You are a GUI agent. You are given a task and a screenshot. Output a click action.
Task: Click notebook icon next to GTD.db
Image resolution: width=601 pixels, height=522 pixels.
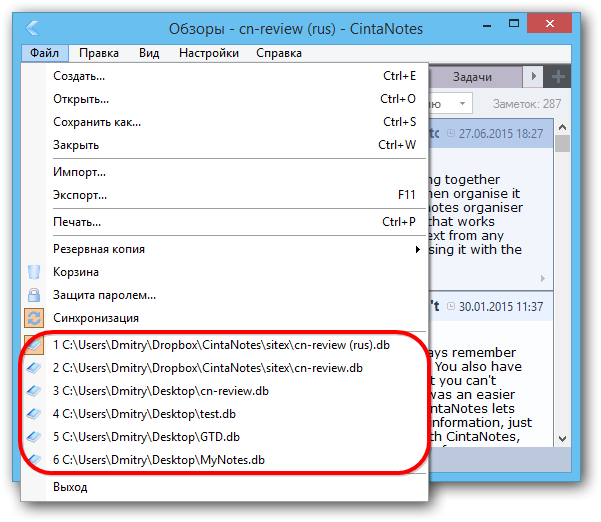34,437
